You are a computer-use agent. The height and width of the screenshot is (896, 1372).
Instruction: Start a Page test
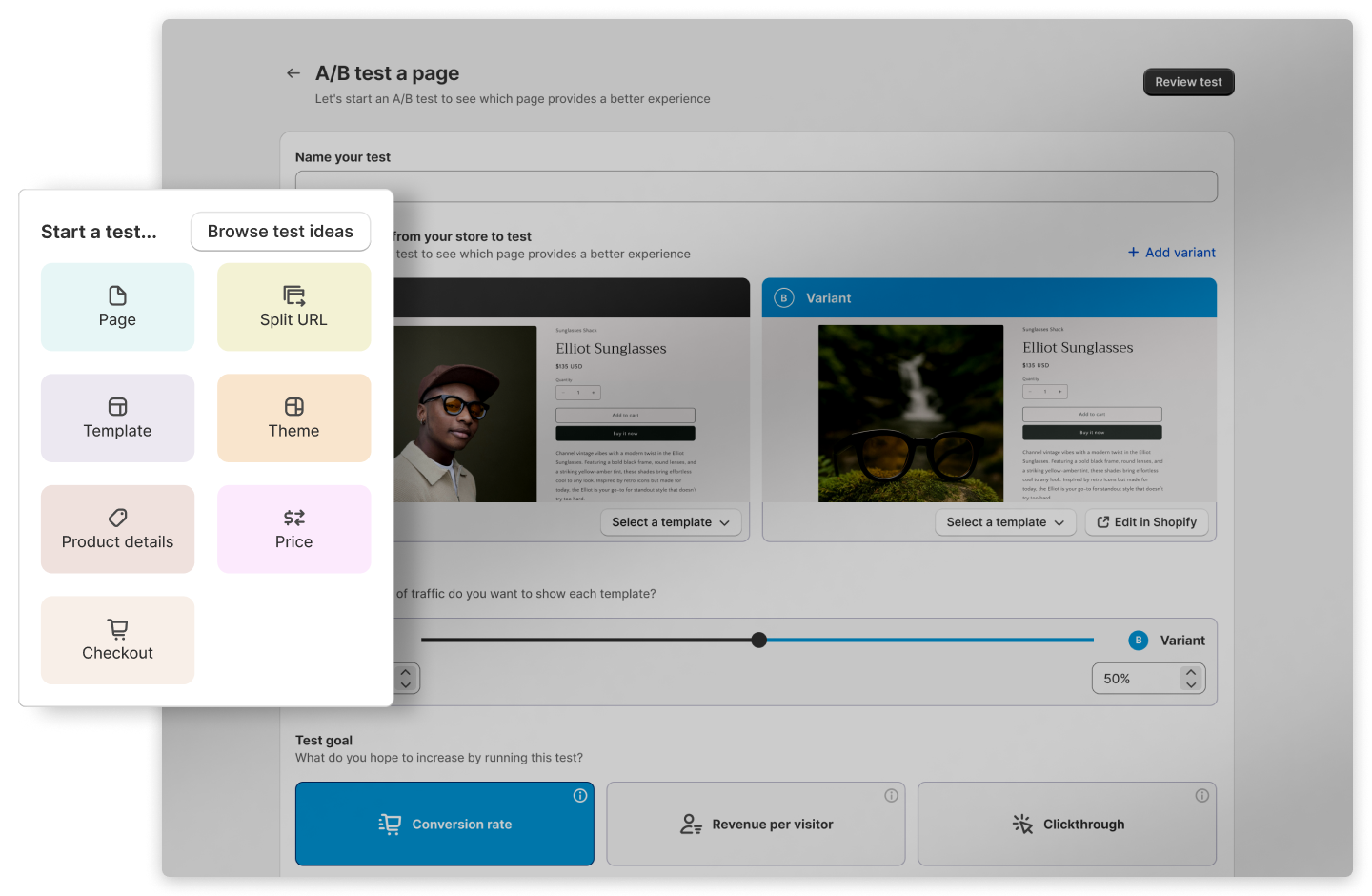(117, 307)
